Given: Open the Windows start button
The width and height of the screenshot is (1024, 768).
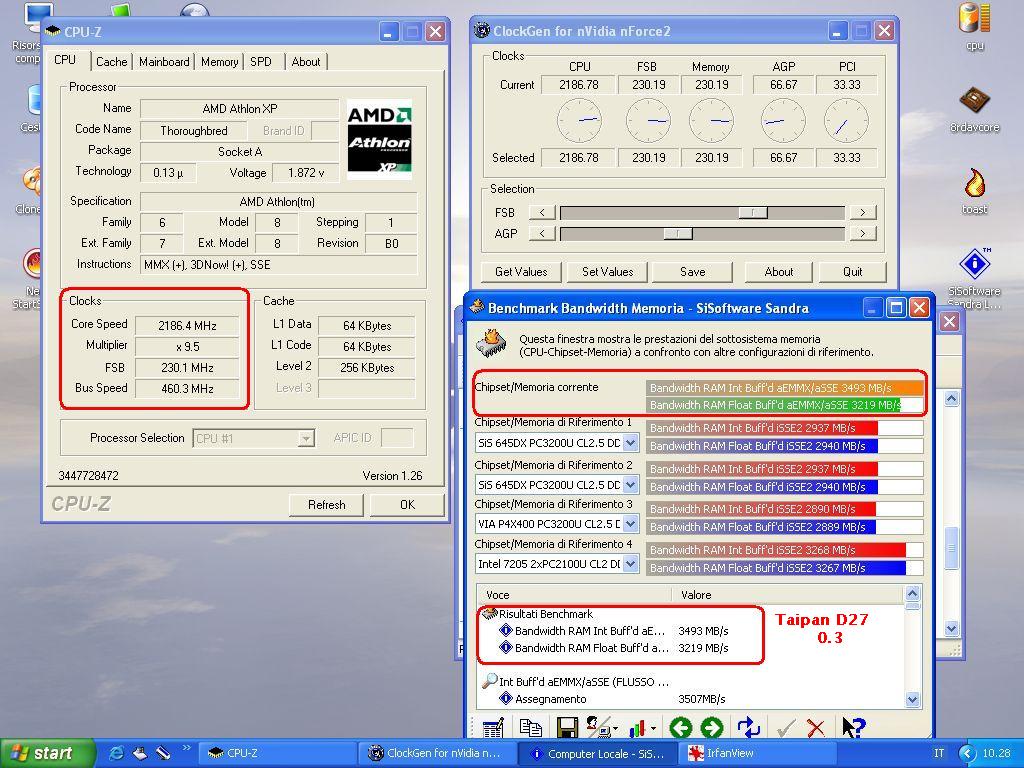Looking at the screenshot, I should coord(47,753).
